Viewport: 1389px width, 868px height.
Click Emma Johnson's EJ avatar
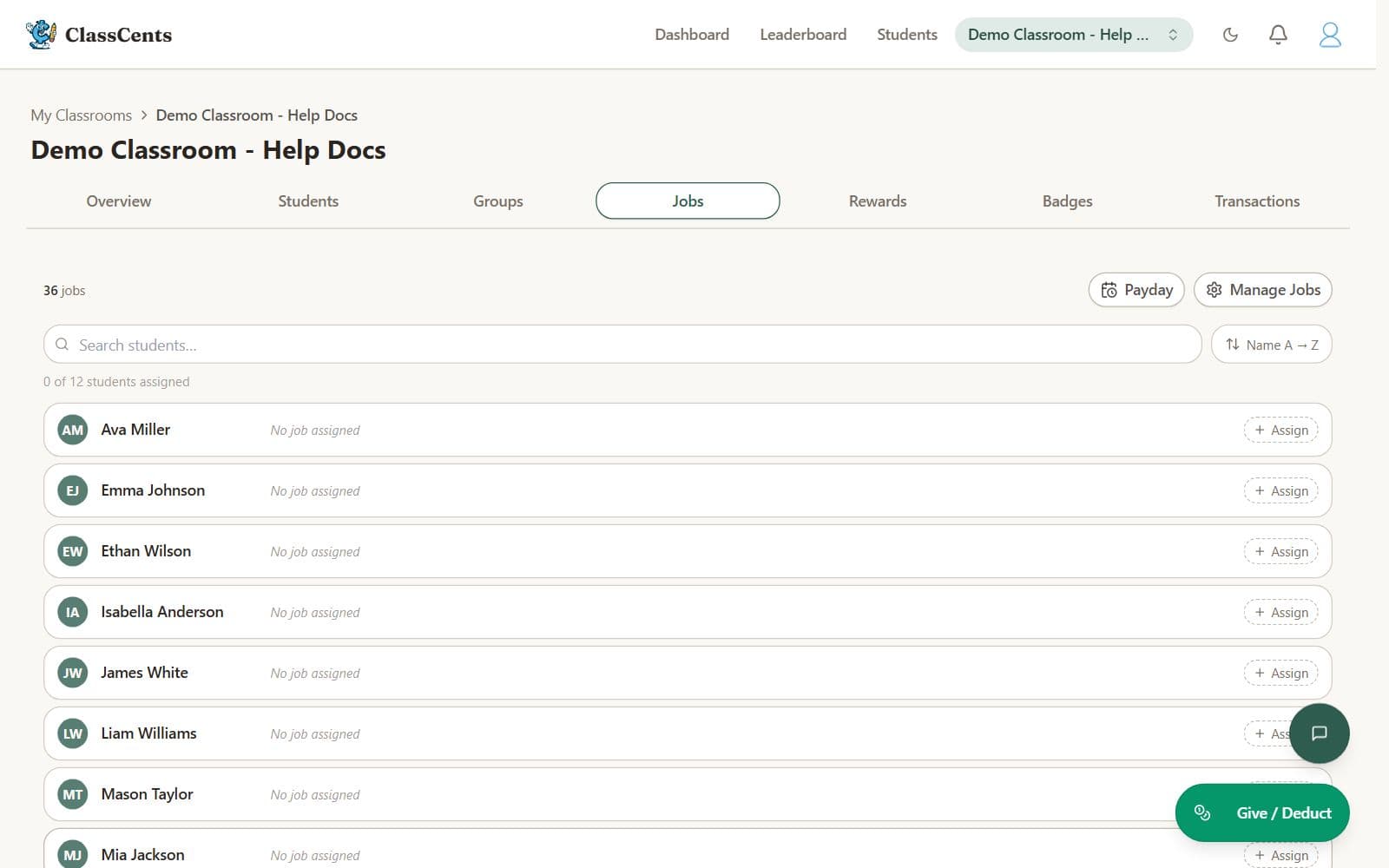73,490
